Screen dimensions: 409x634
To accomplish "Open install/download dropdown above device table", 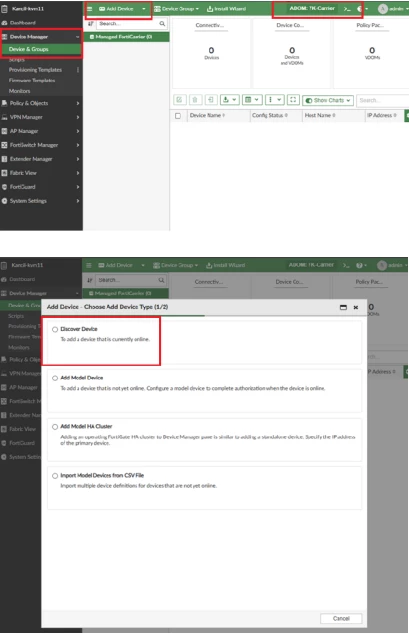I will (229, 99).
